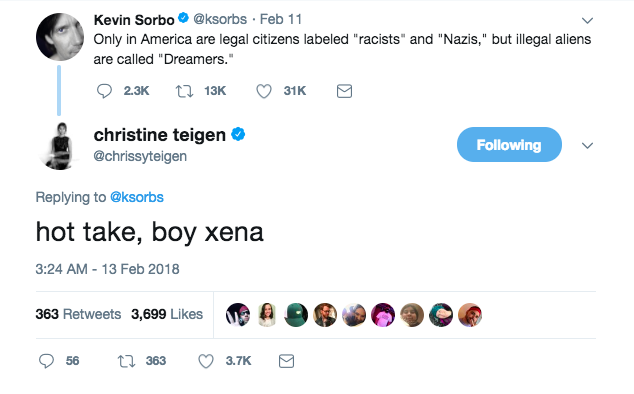View the list of 363 Retweets
634x394 pixels.
point(78,314)
